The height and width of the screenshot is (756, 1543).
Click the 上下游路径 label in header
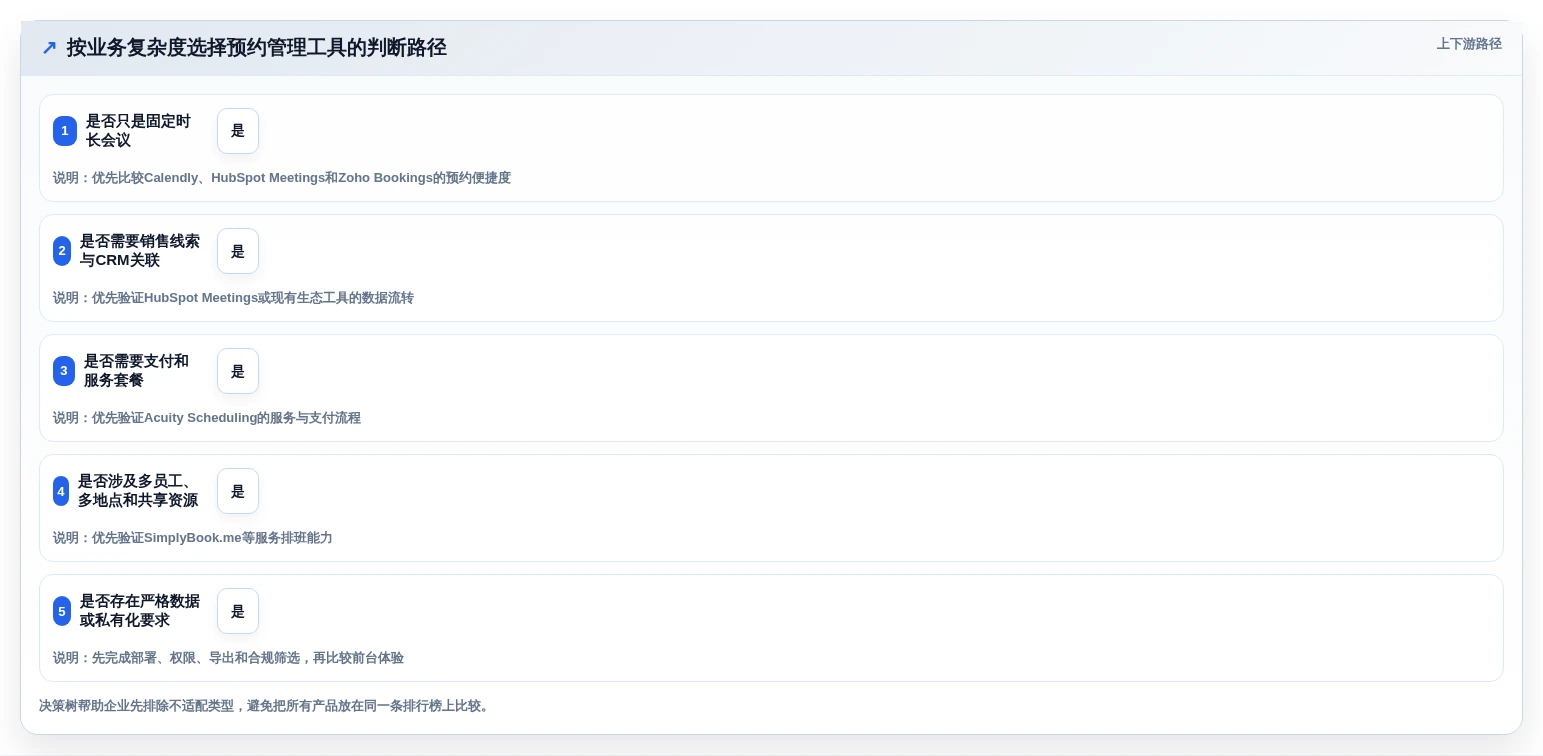click(1469, 44)
